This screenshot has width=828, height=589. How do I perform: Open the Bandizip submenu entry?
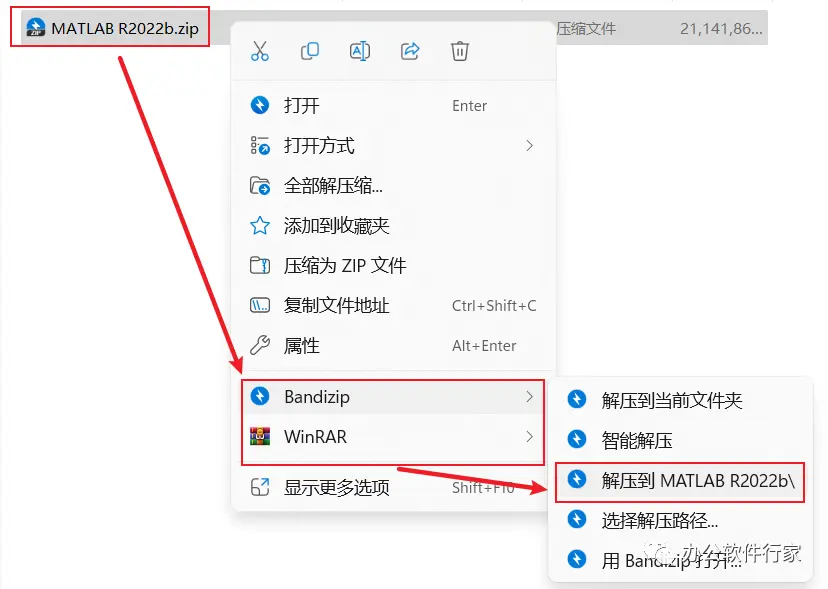click(393, 397)
